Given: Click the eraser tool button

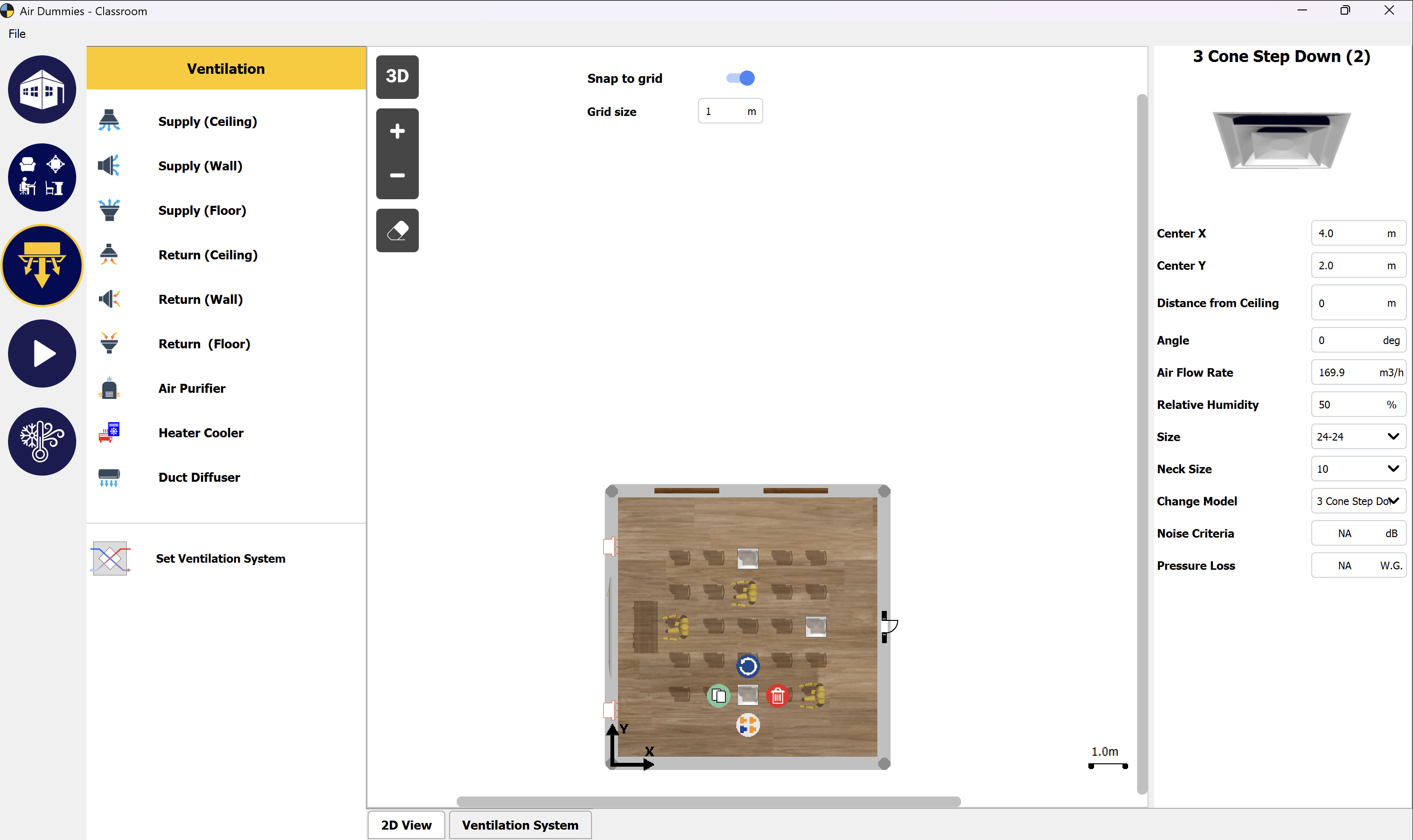Looking at the screenshot, I should click(397, 230).
